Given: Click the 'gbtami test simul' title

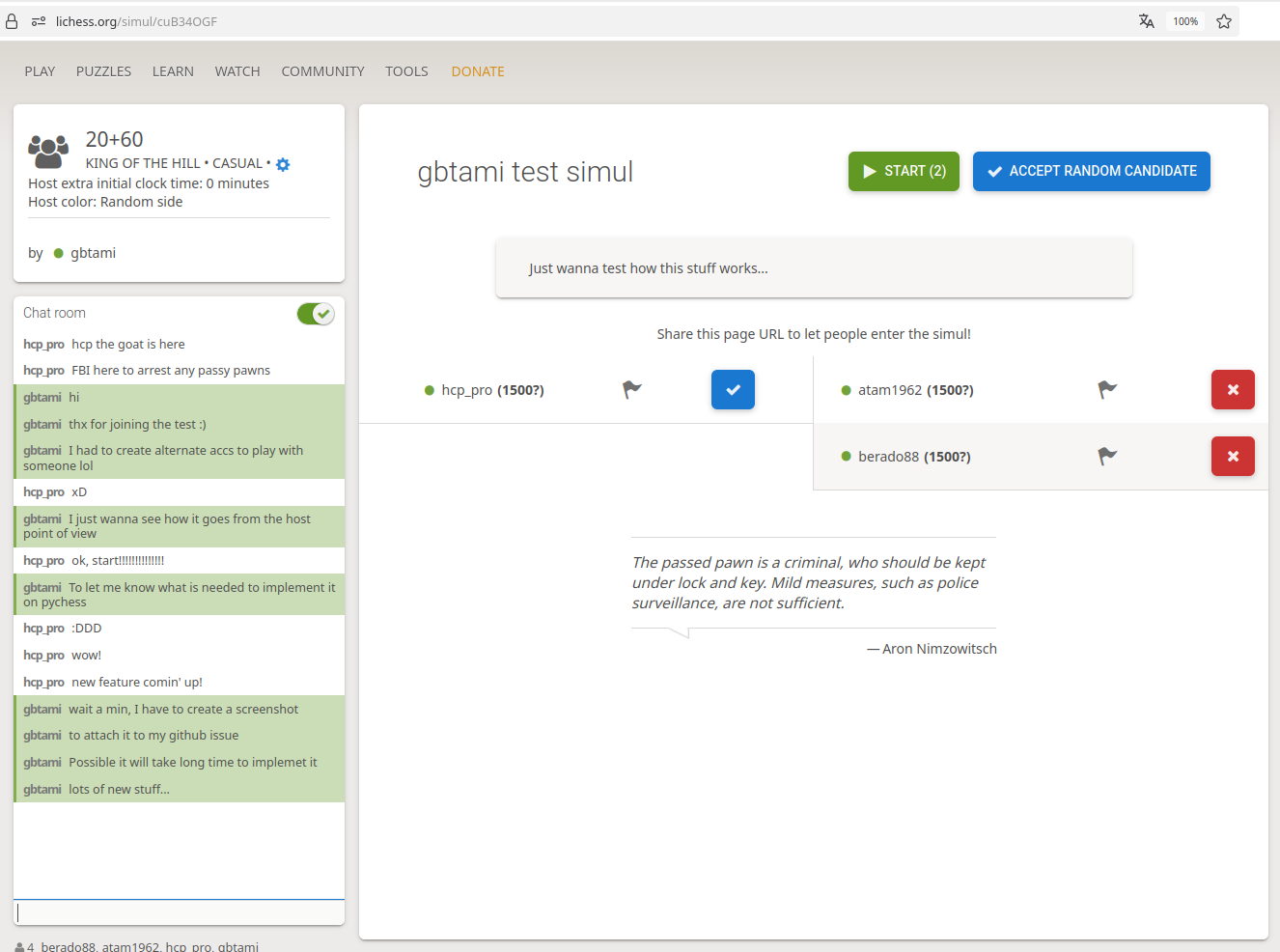Looking at the screenshot, I should [x=525, y=172].
